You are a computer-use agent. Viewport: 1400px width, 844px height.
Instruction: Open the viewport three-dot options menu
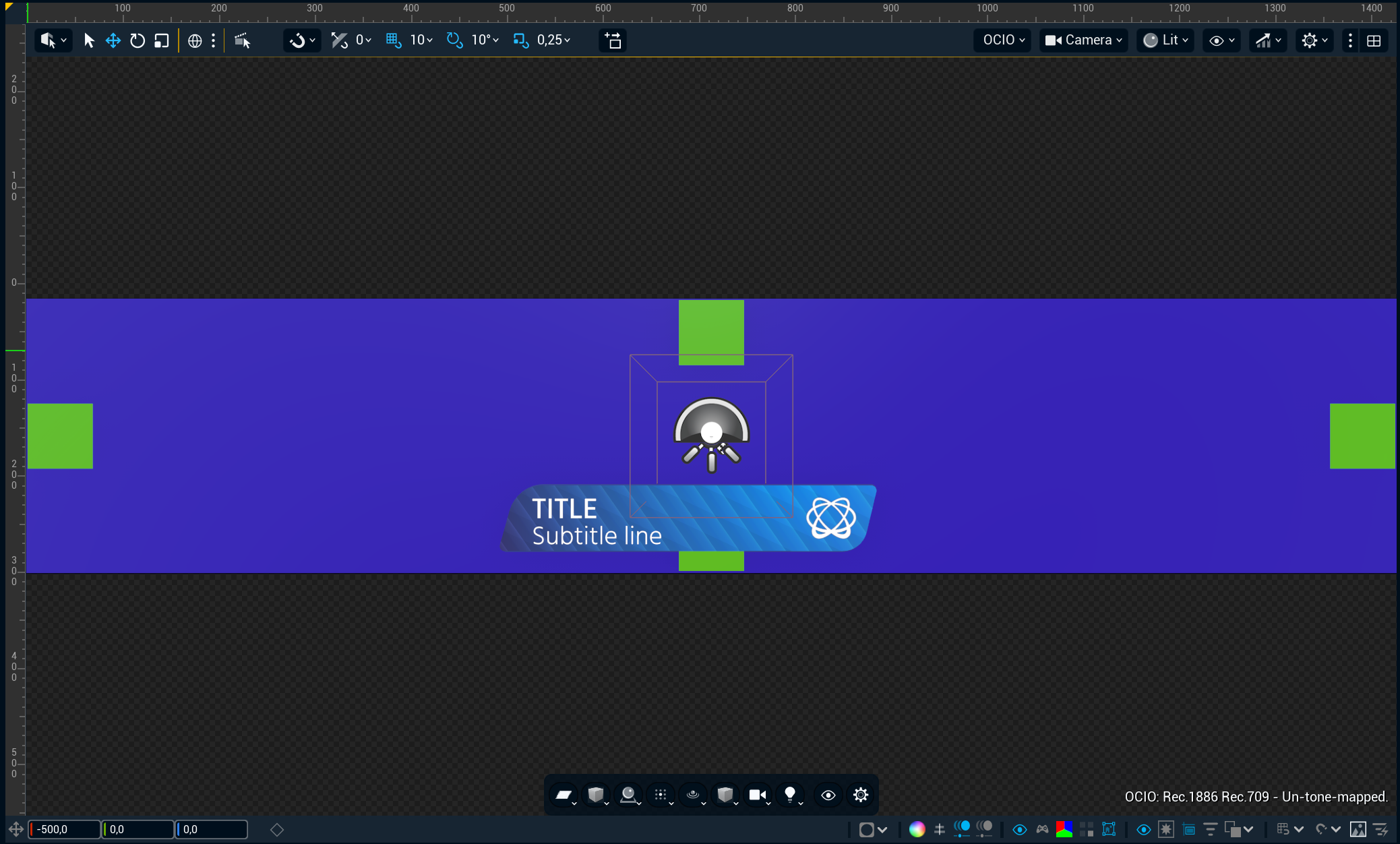tap(1350, 40)
